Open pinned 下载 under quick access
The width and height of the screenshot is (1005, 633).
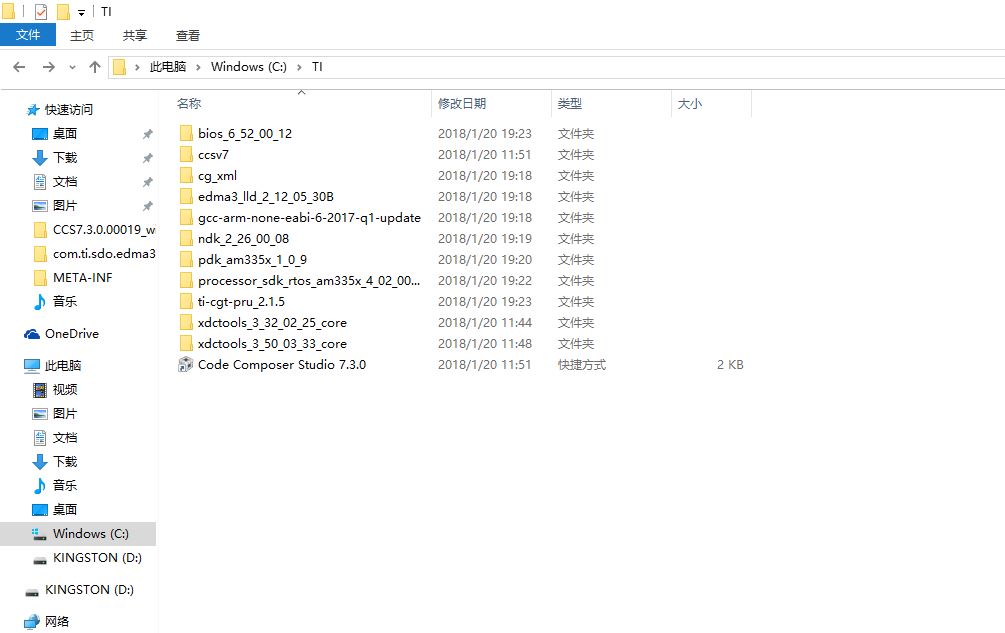click(65, 158)
